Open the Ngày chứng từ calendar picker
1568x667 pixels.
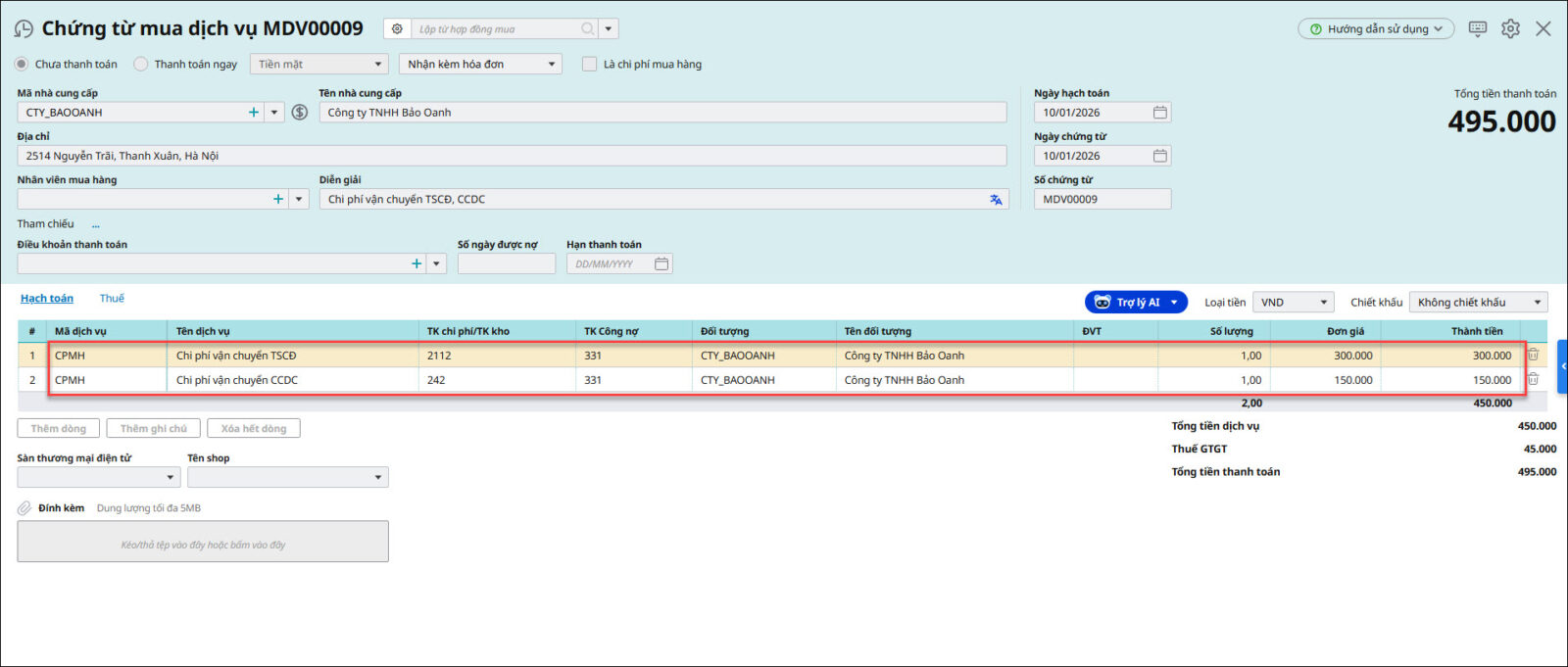(1159, 156)
